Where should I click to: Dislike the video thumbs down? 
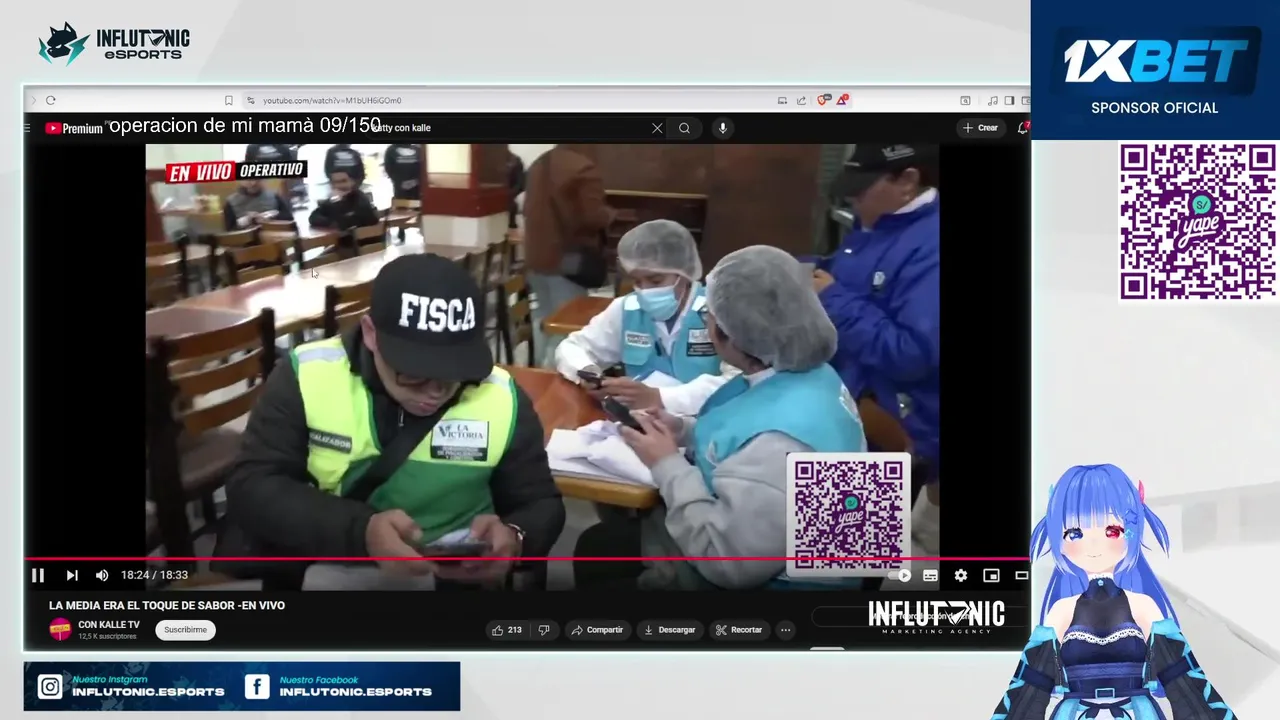544,630
